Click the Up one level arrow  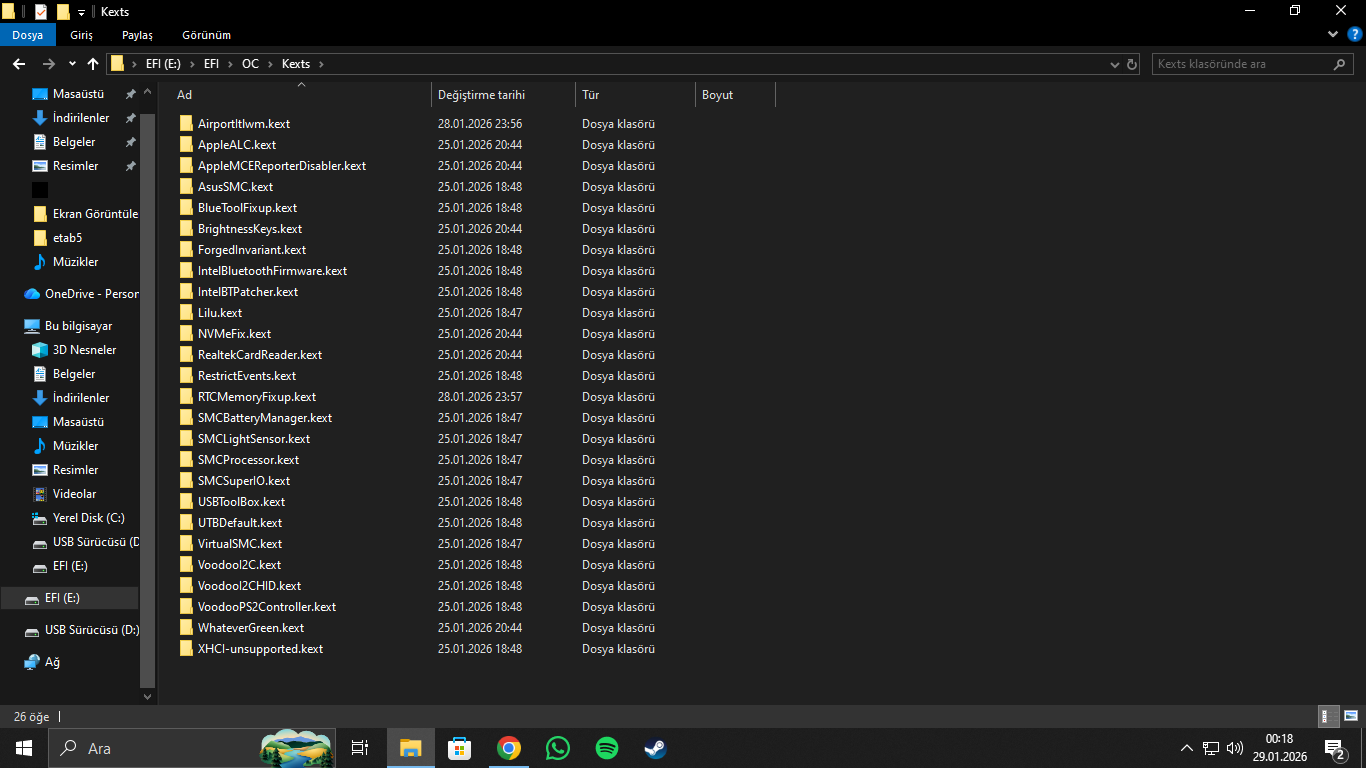(x=93, y=64)
